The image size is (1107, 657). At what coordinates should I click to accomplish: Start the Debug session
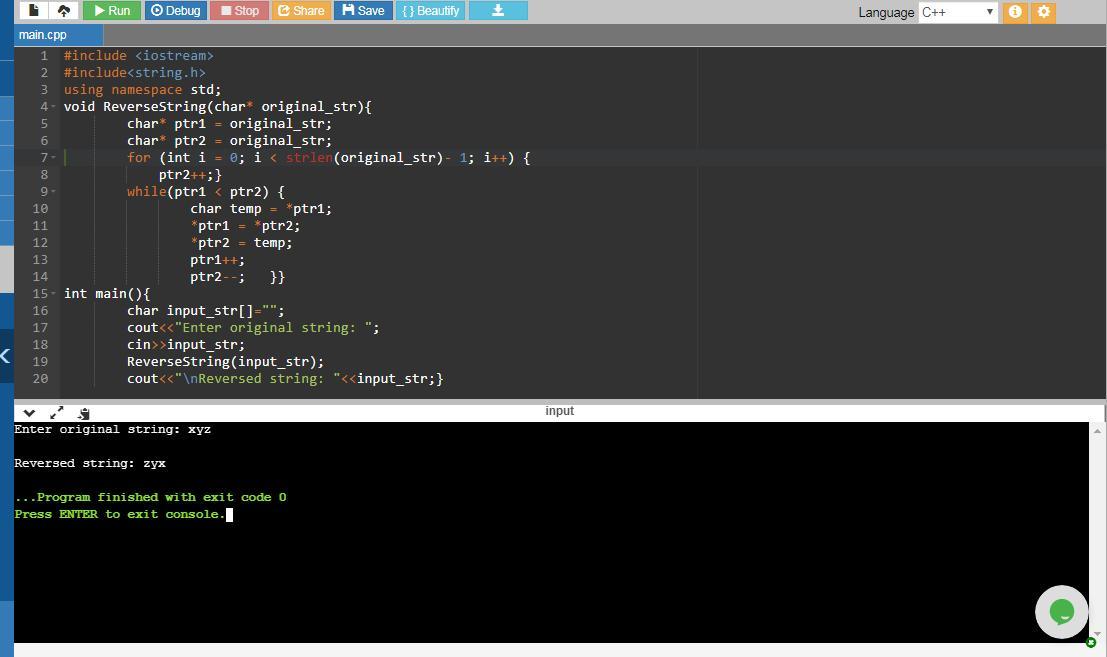pos(176,11)
